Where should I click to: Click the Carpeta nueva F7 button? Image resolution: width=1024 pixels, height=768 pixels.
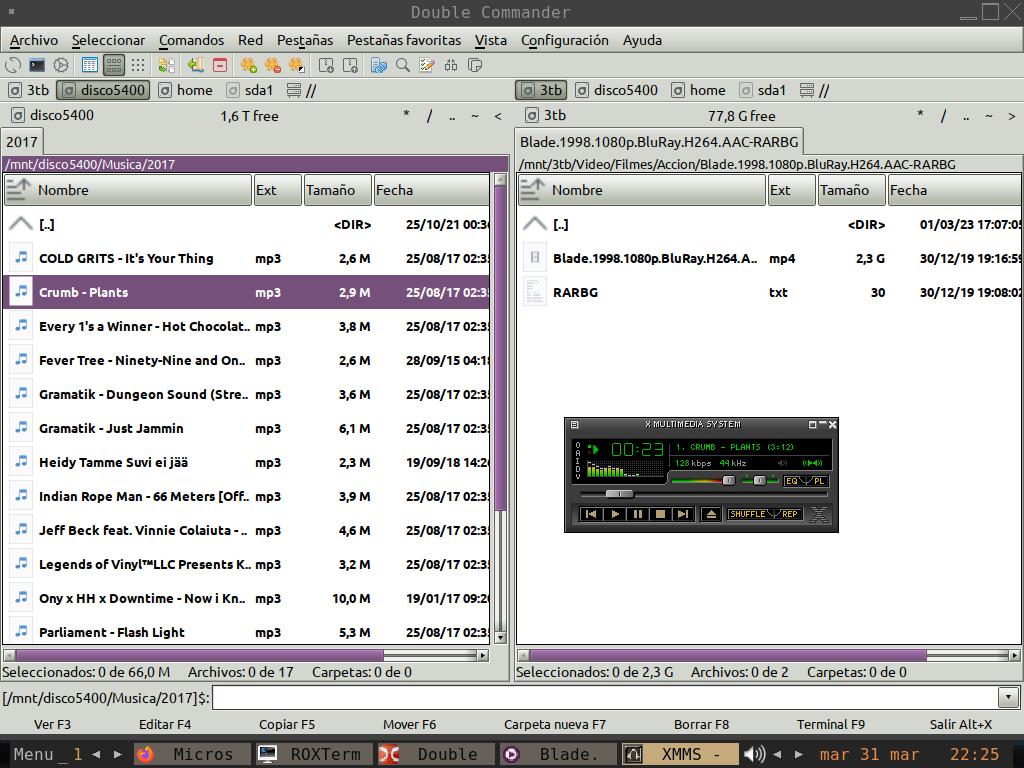[x=554, y=724]
